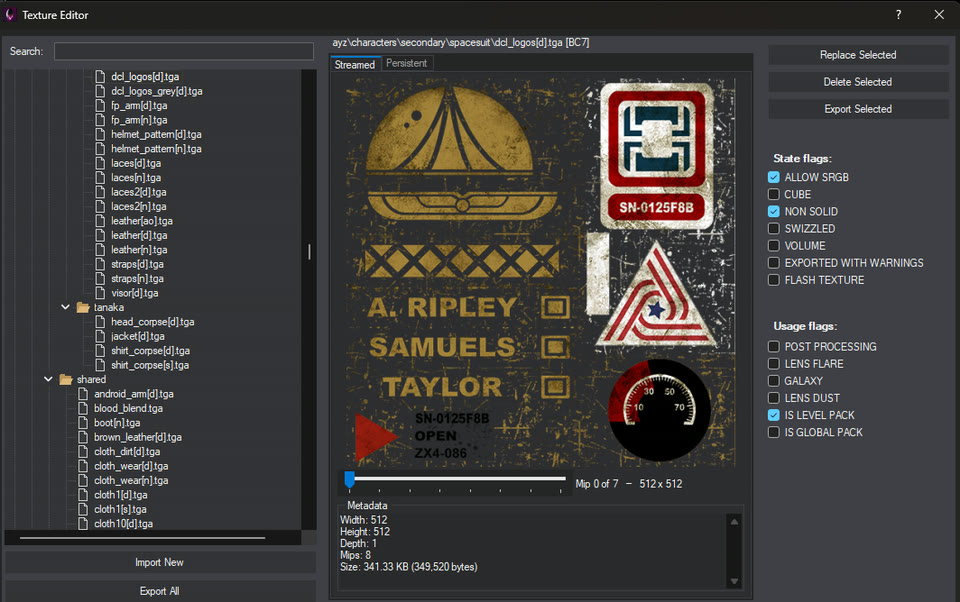Check the FLASH TEXTURE flag
Image resolution: width=960 pixels, height=602 pixels.
[x=774, y=280]
